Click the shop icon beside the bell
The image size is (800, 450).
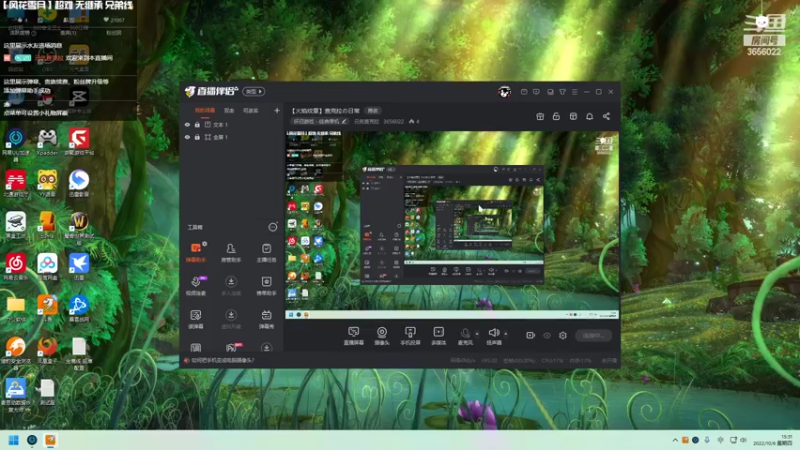pos(573,116)
